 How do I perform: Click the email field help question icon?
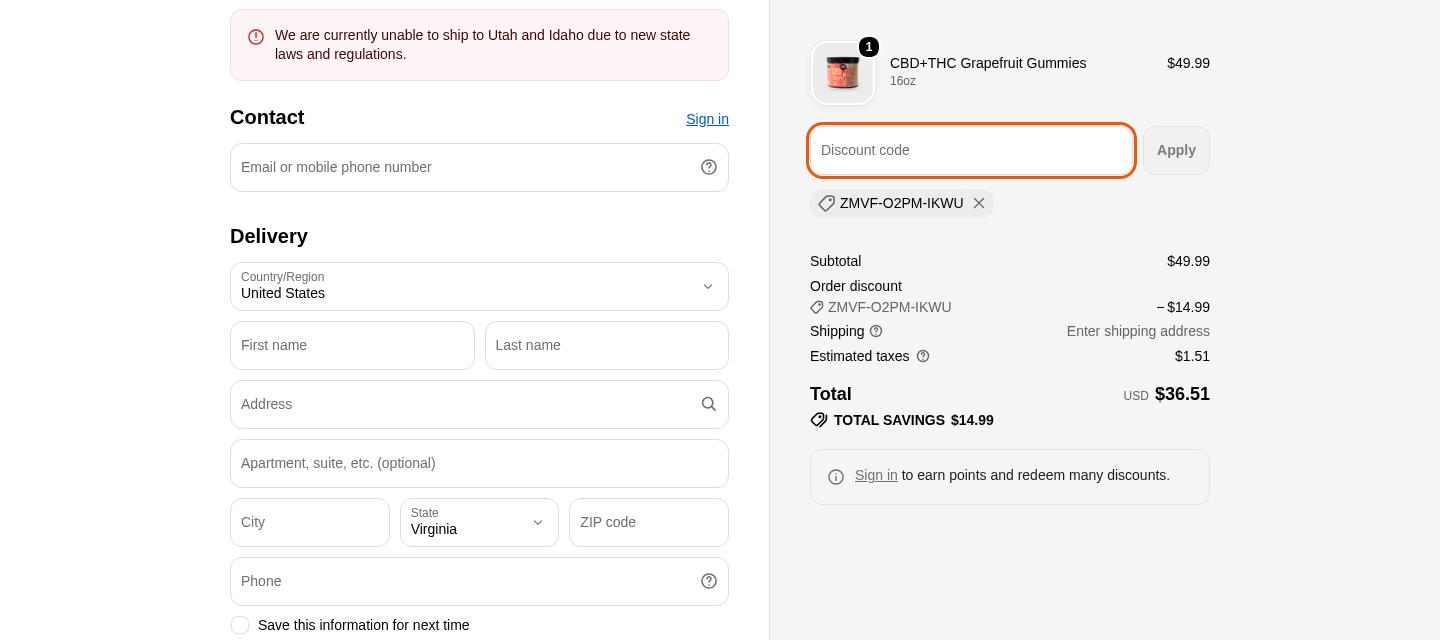pos(709,167)
